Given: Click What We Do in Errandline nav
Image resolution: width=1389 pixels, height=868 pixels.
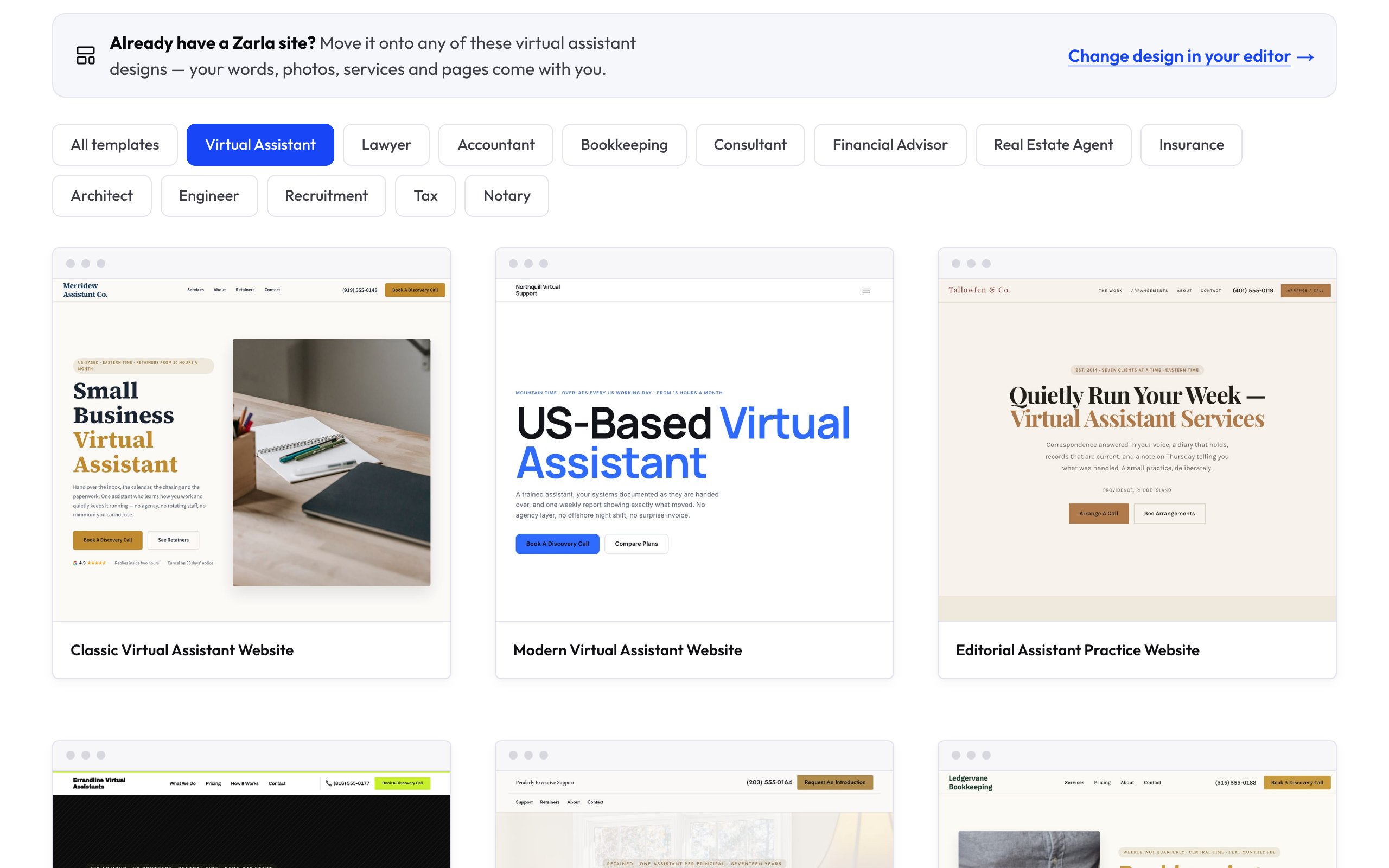Looking at the screenshot, I should coord(182,783).
